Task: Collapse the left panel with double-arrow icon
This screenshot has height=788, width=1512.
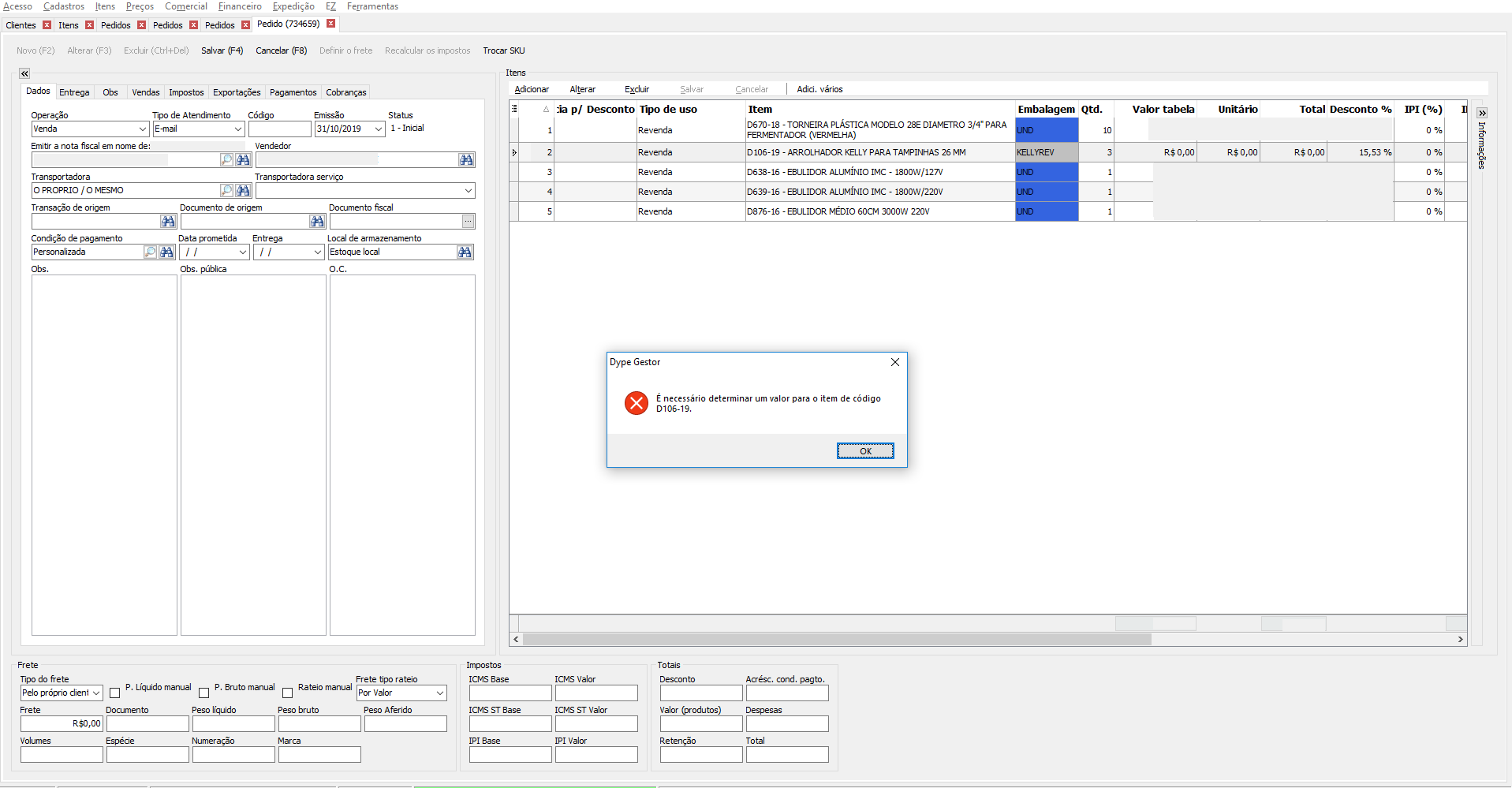Action: 24,73
